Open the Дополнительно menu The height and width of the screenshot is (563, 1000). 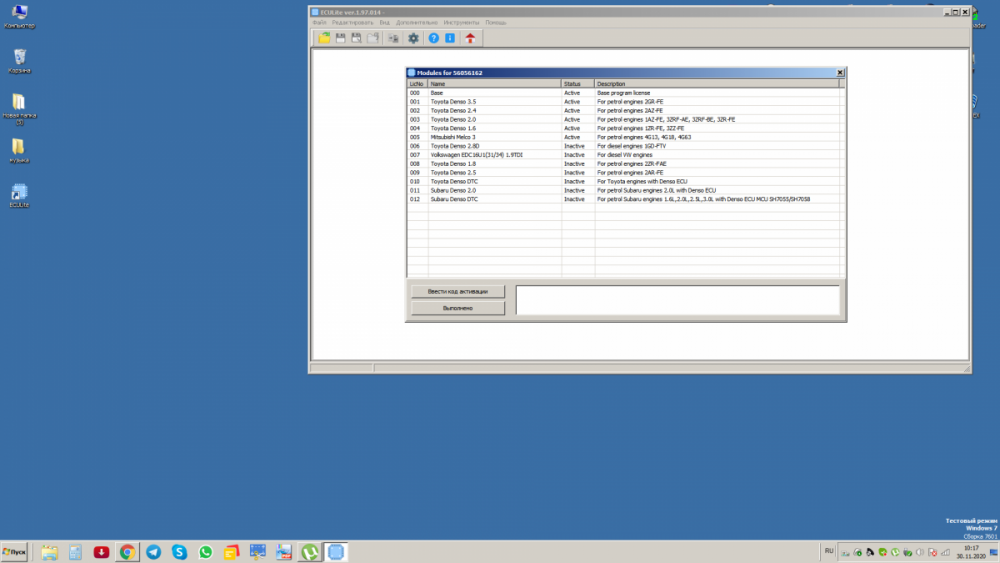click(417, 22)
